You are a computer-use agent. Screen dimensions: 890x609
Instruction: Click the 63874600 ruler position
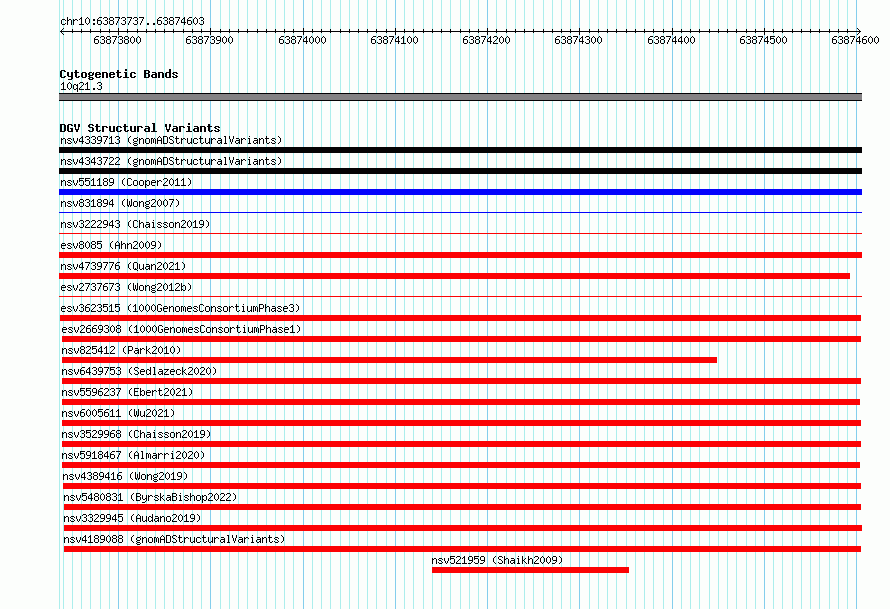pos(855,40)
